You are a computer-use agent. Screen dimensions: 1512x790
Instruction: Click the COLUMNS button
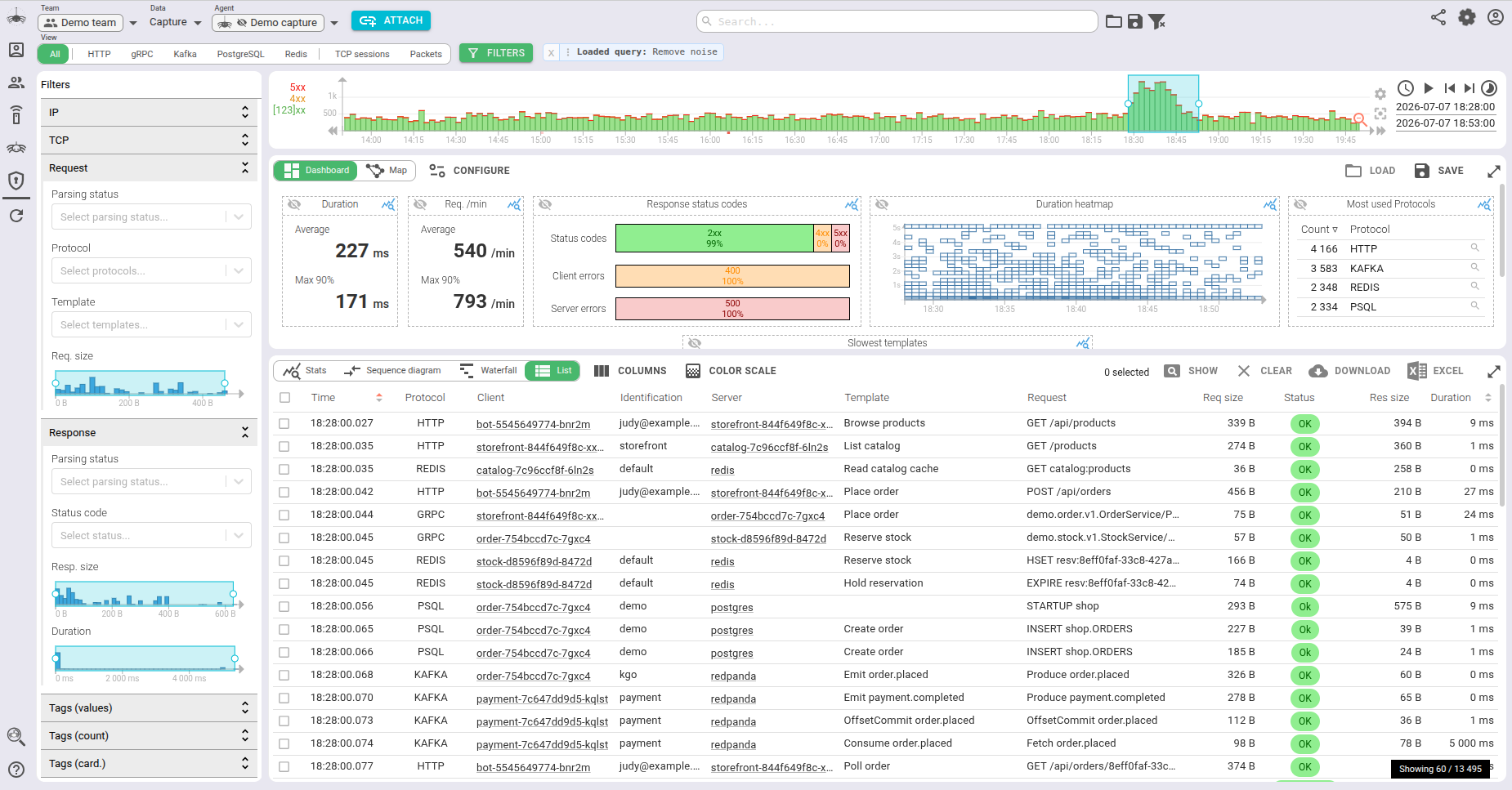630,371
